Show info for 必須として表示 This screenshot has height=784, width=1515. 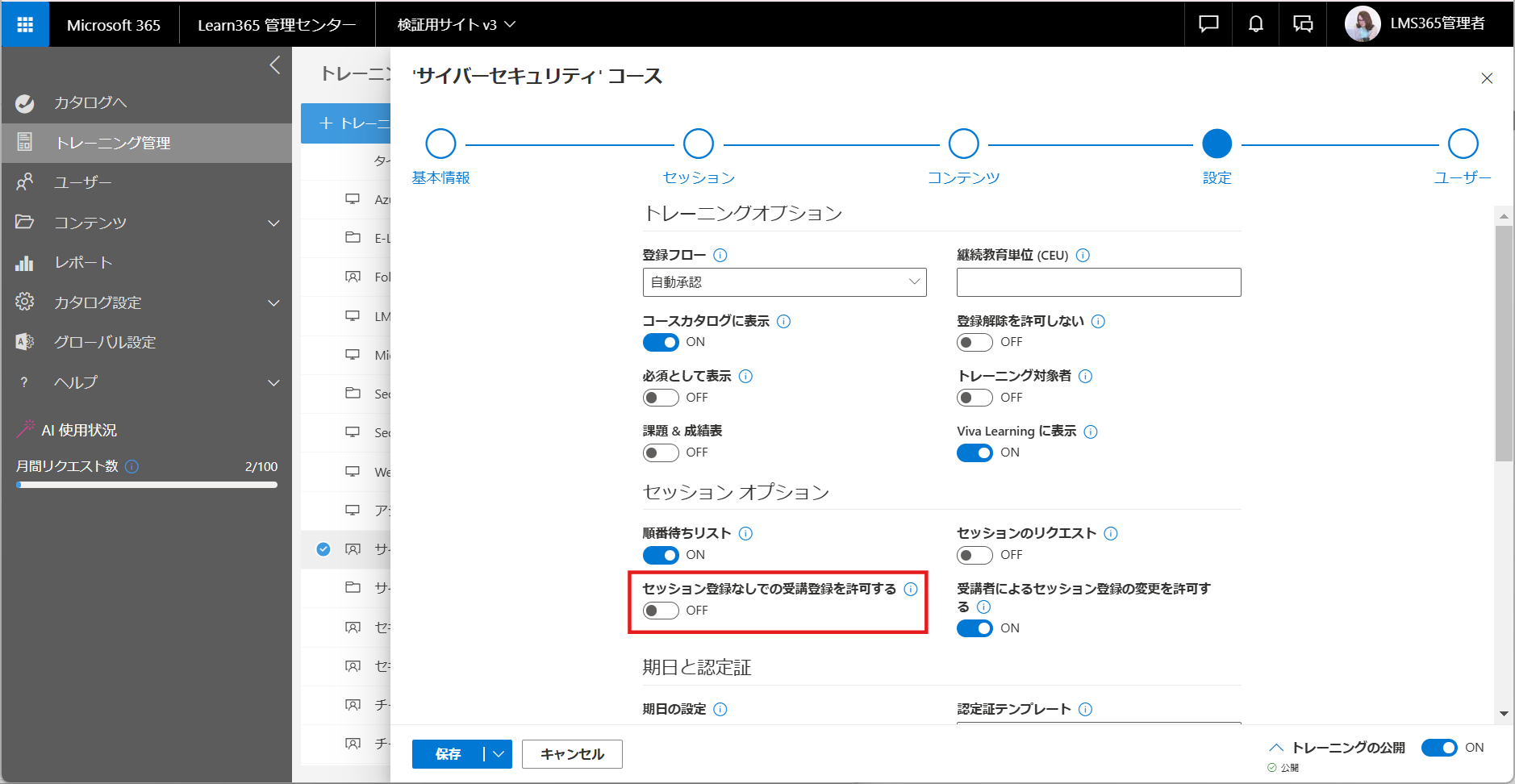tap(745, 376)
